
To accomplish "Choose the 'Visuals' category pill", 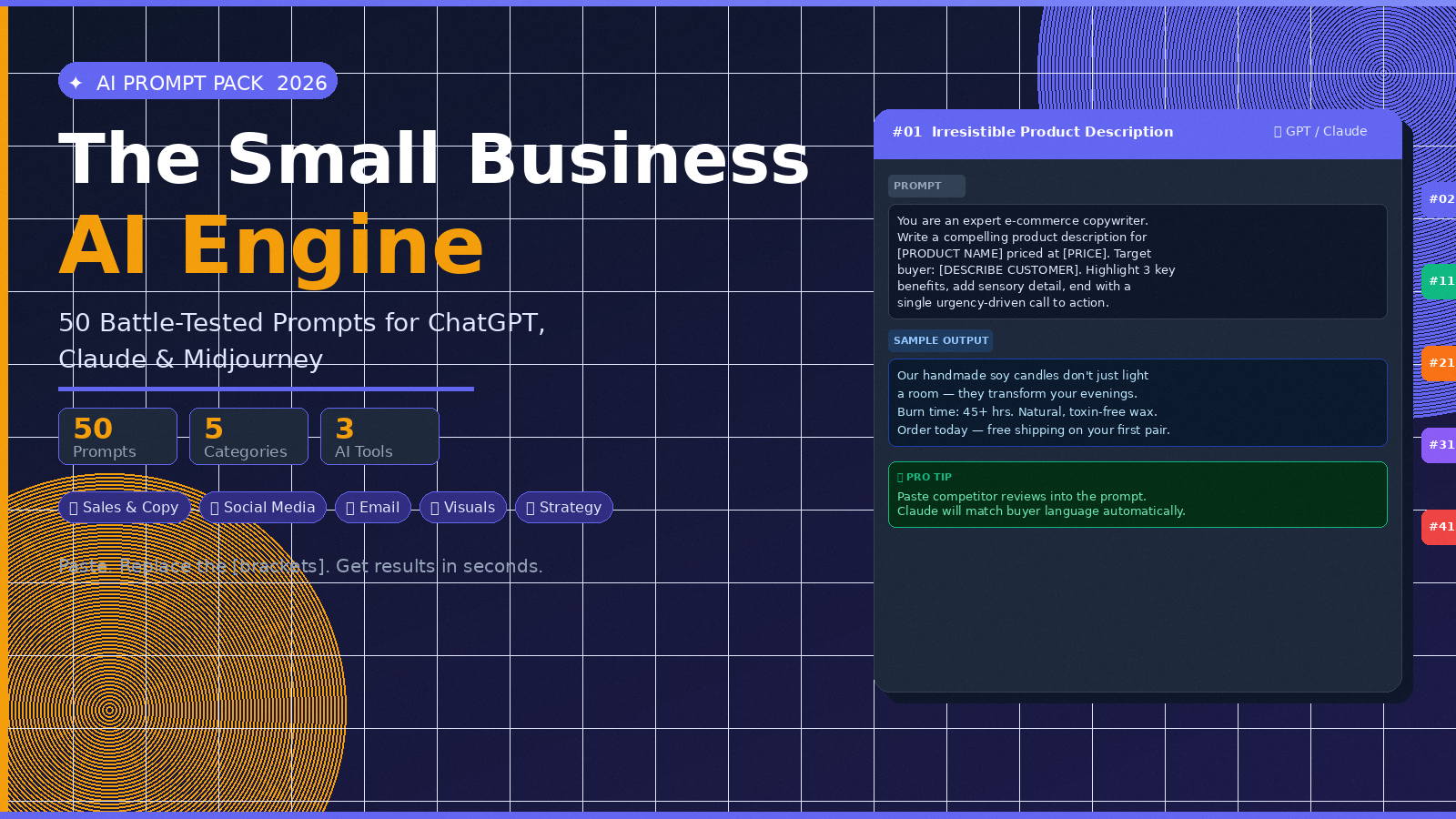I will (x=463, y=508).
